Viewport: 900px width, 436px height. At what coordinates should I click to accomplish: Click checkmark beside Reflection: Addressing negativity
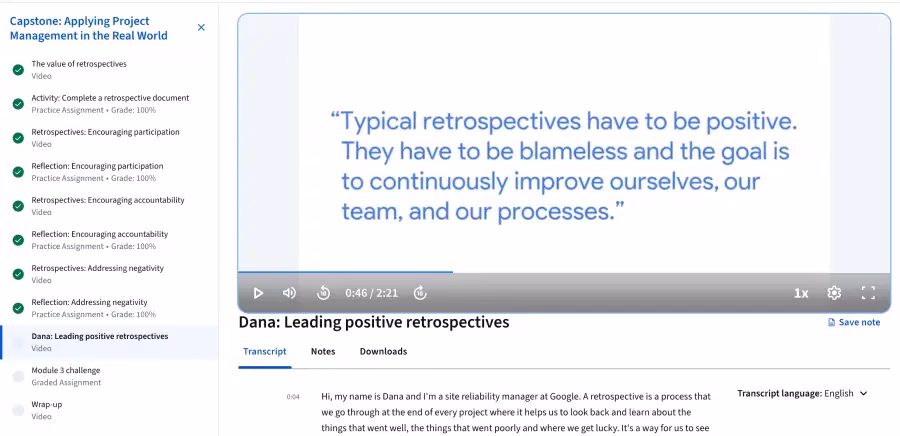18,308
